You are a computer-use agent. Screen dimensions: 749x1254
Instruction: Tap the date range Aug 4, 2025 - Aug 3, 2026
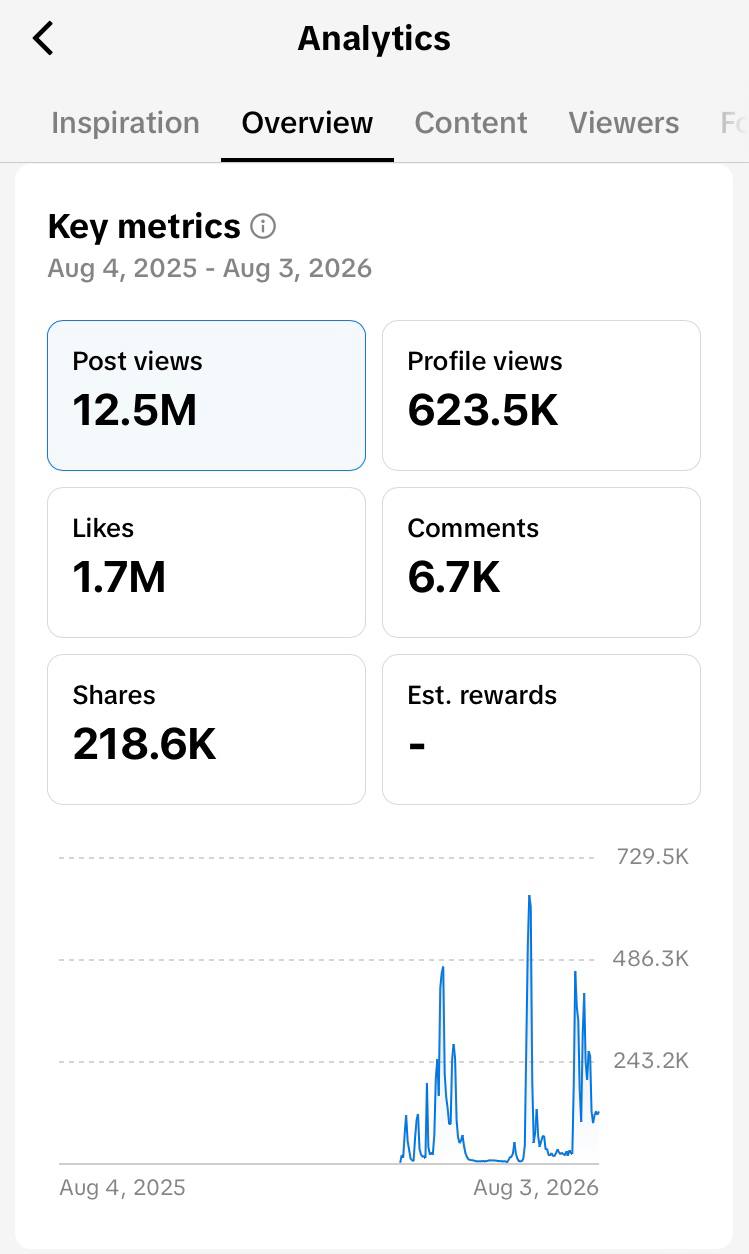click(210, 268)
